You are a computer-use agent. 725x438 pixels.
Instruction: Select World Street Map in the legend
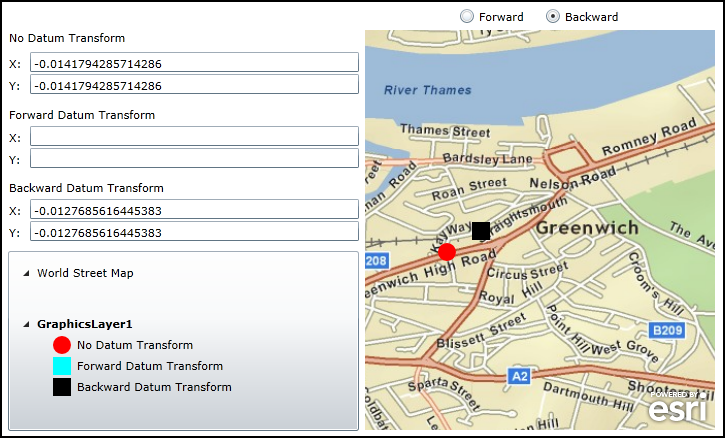point(86,273)
